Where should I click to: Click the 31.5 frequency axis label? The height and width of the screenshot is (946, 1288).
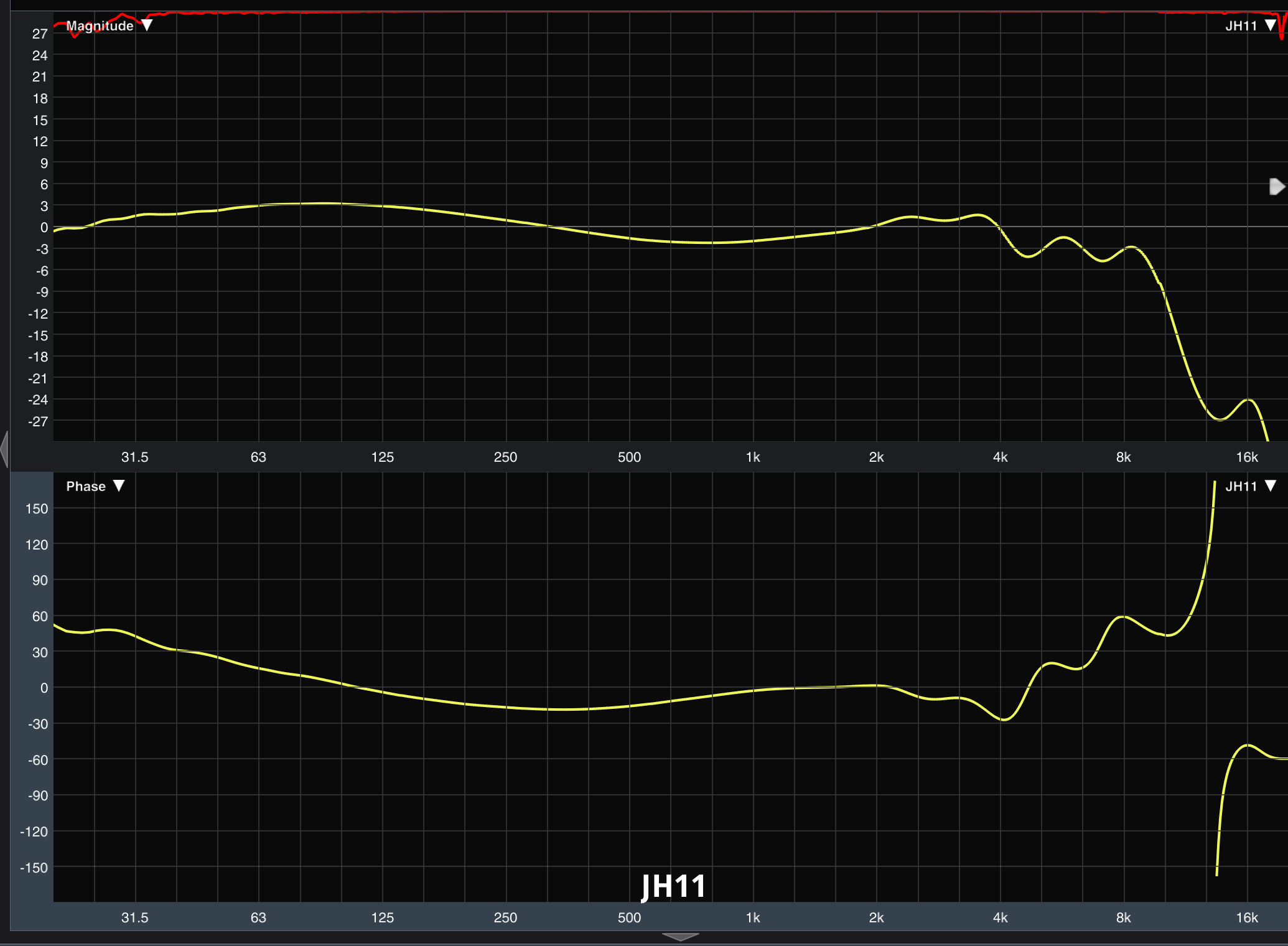pos(134,456)
